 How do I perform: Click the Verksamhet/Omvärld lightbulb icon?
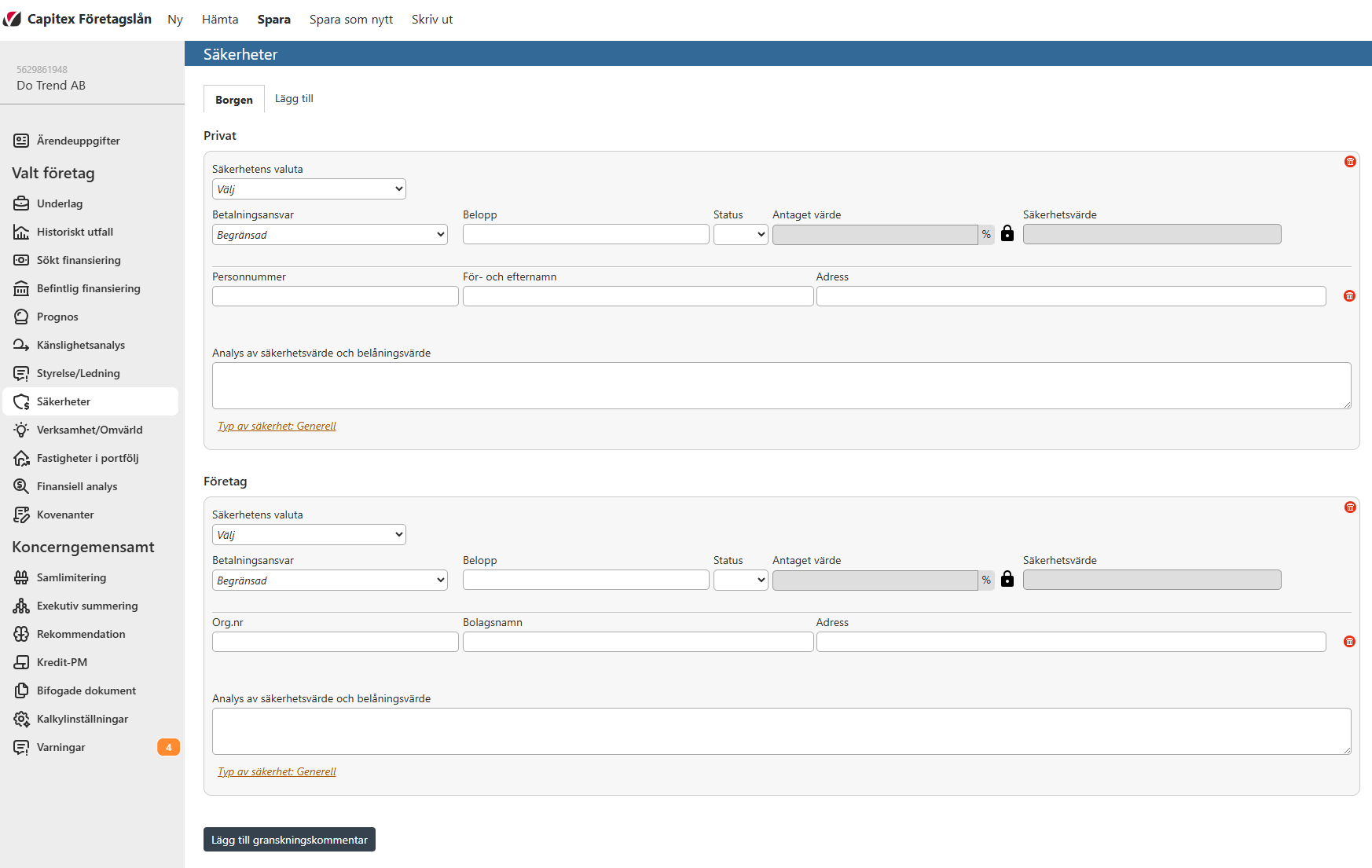(x=21, y=430)
